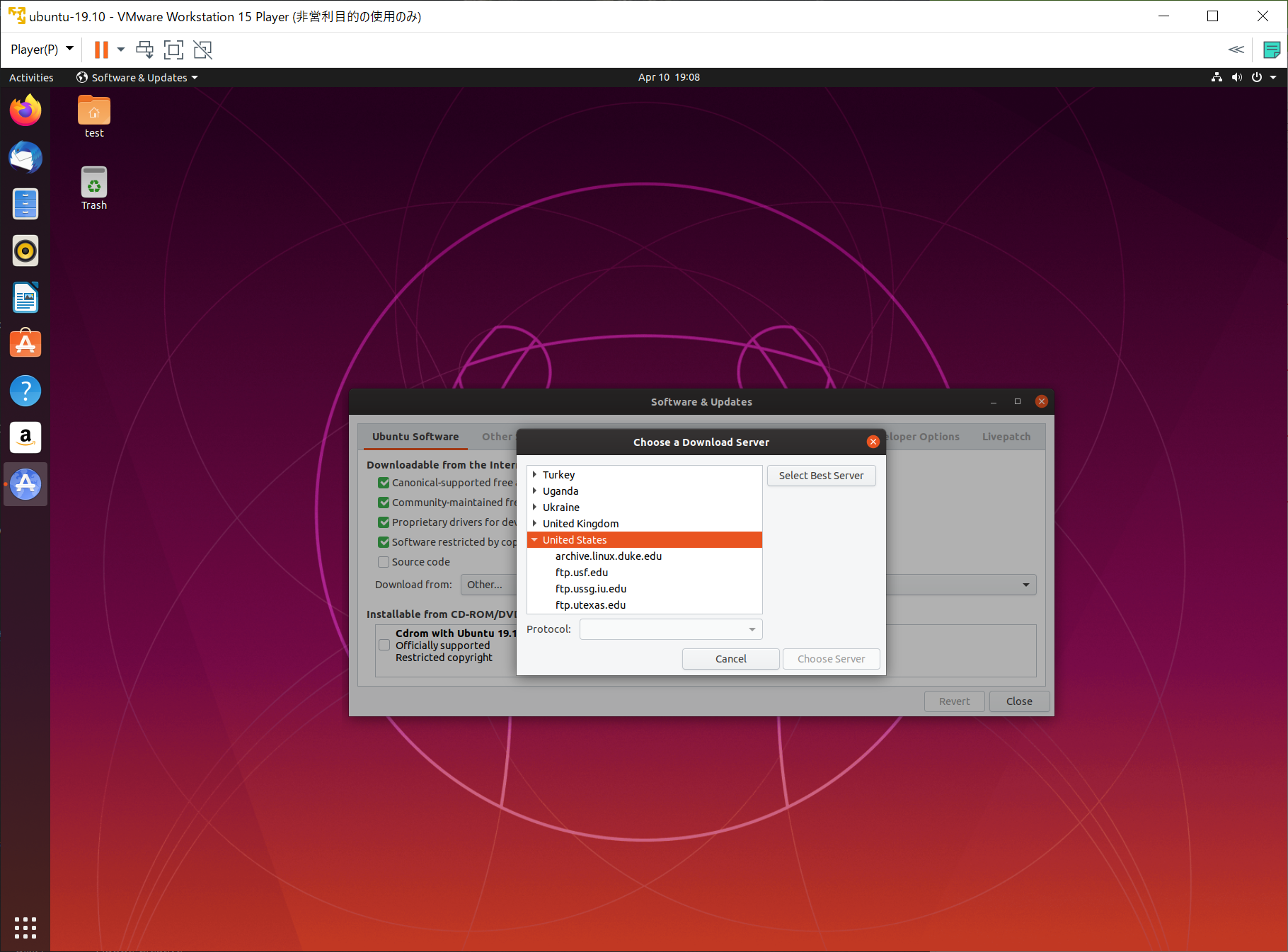Launch LibreOffice Writer from the dock
The width and height of the screenshot is (1288, 952).
25,297
